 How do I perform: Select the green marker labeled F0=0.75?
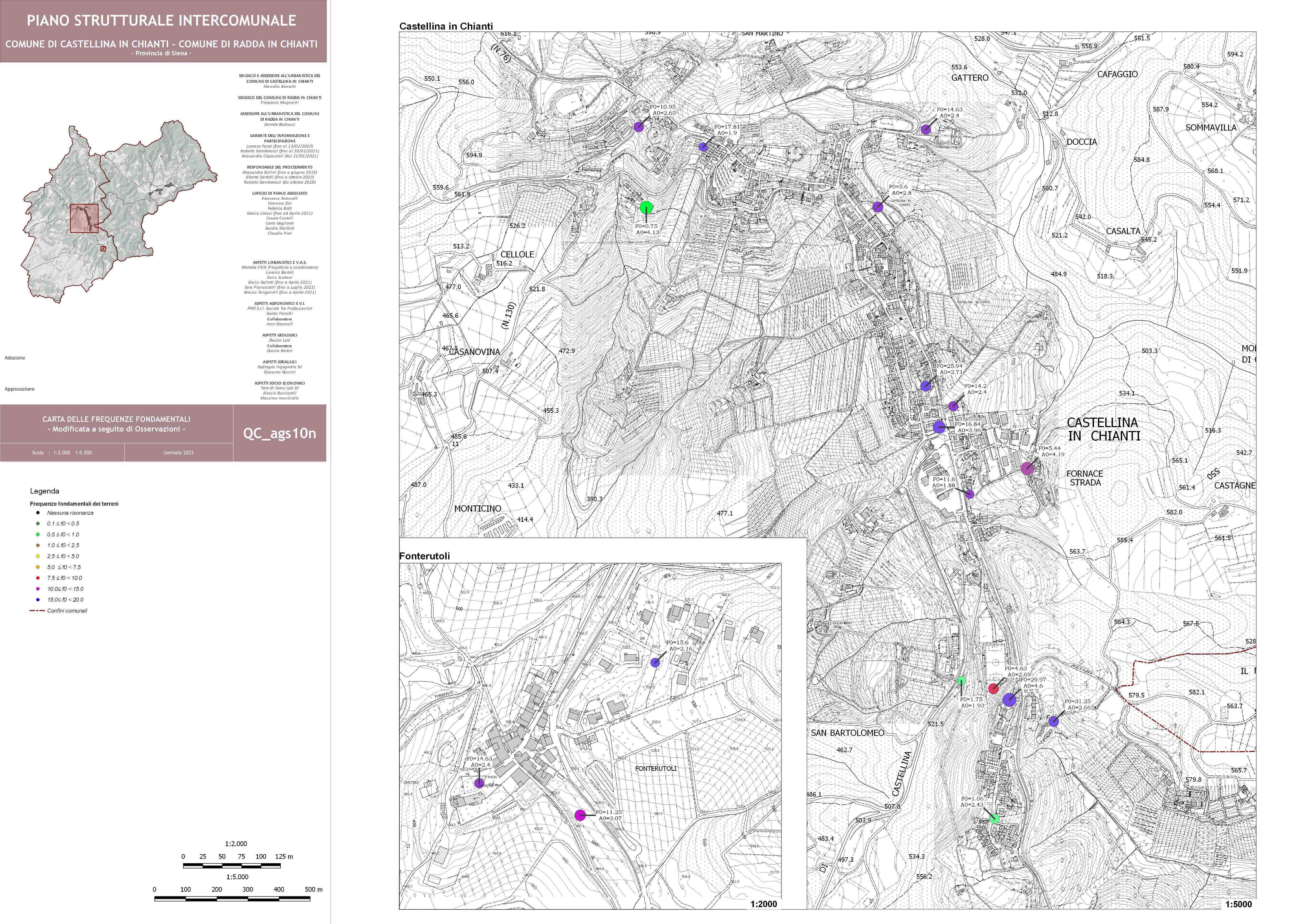tap(646, 207)
